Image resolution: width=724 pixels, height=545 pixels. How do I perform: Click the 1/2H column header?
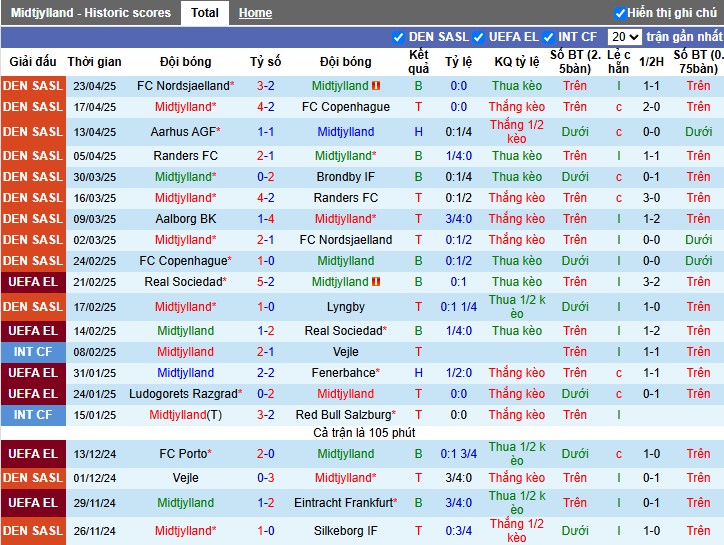pyautogui.click(x=651, y=62)
